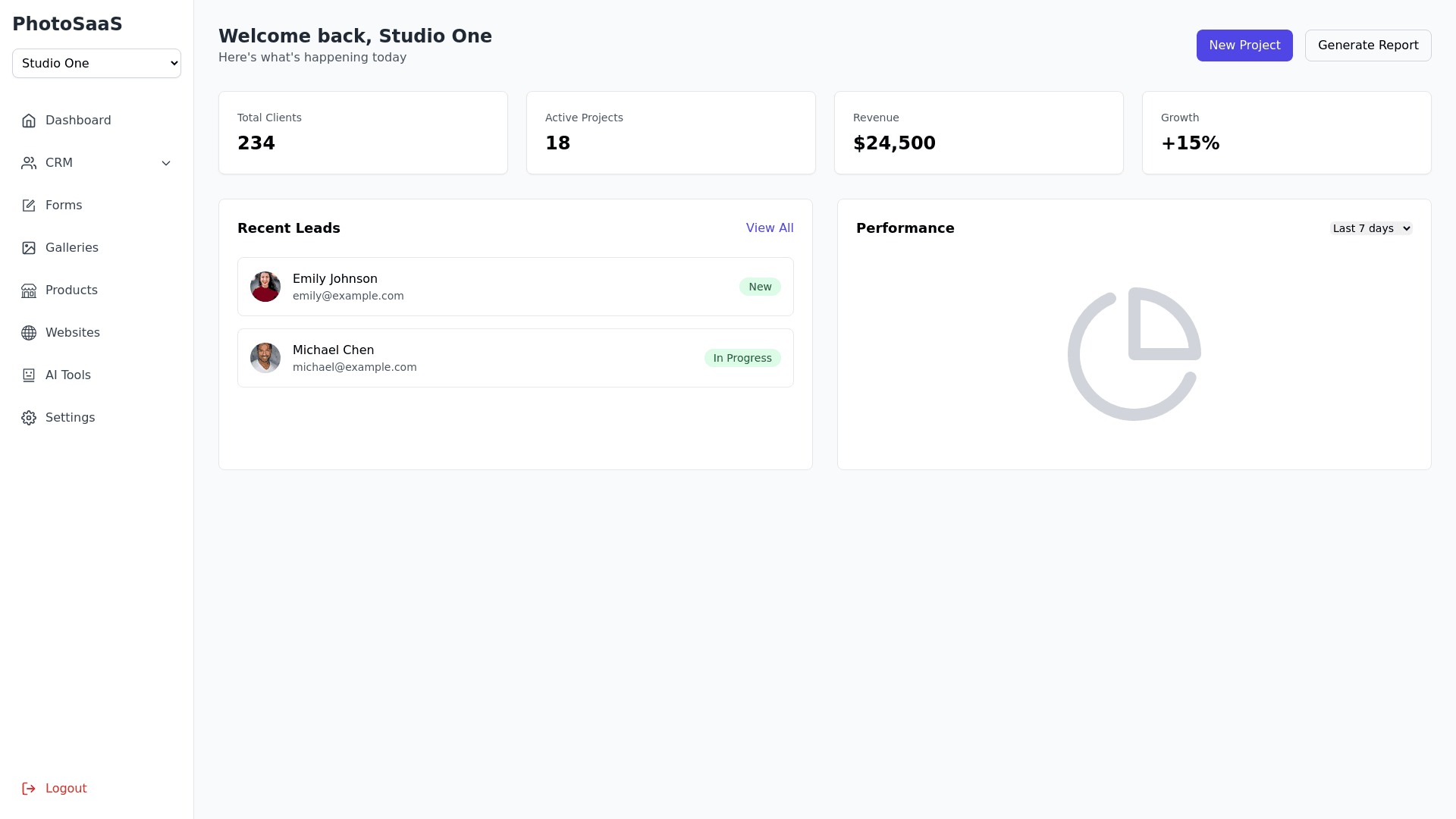
Task: Open the Last 7 days dropdown
Action: 1370,228
